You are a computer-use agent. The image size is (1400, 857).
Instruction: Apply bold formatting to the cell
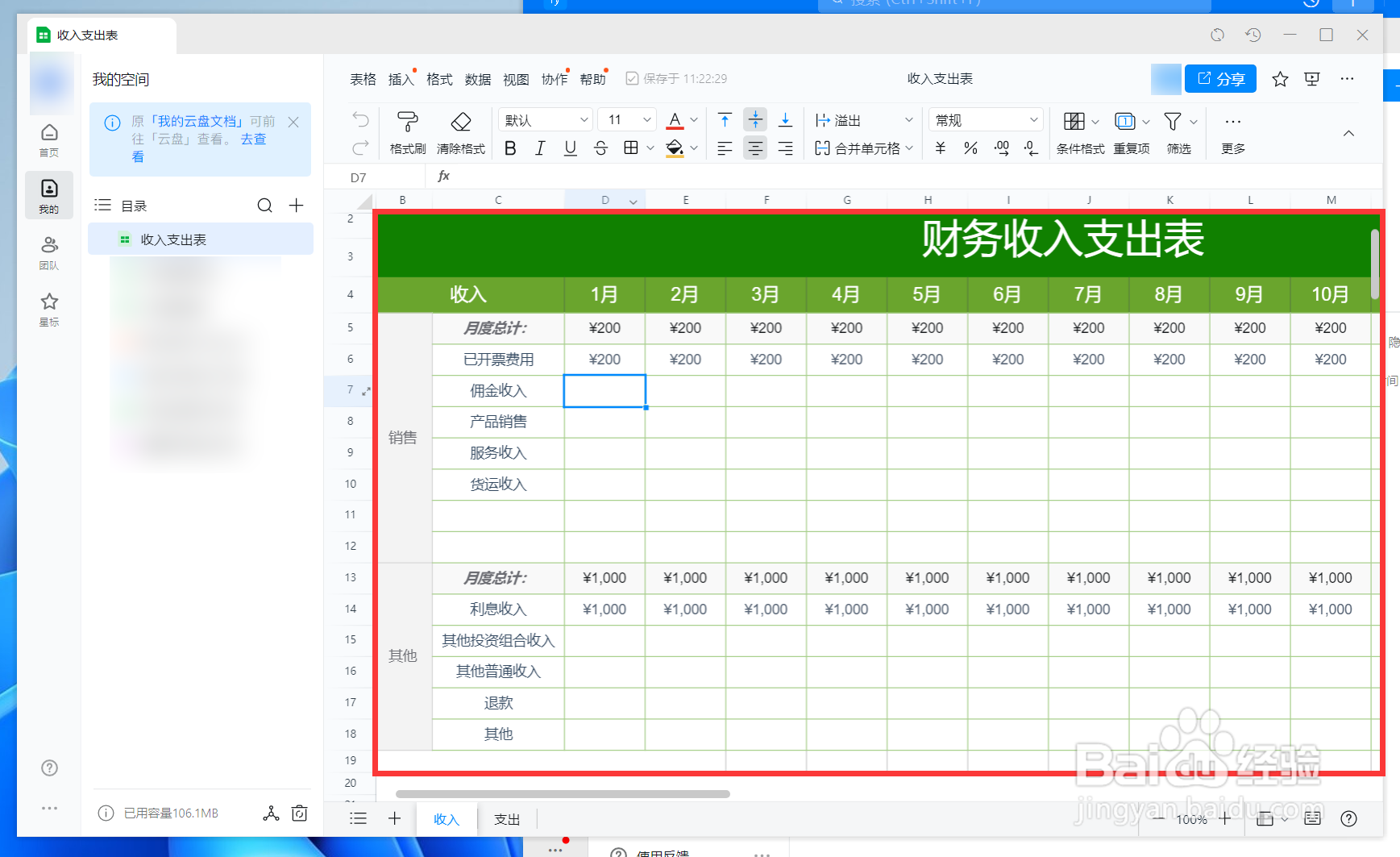[x=509, y=148]
